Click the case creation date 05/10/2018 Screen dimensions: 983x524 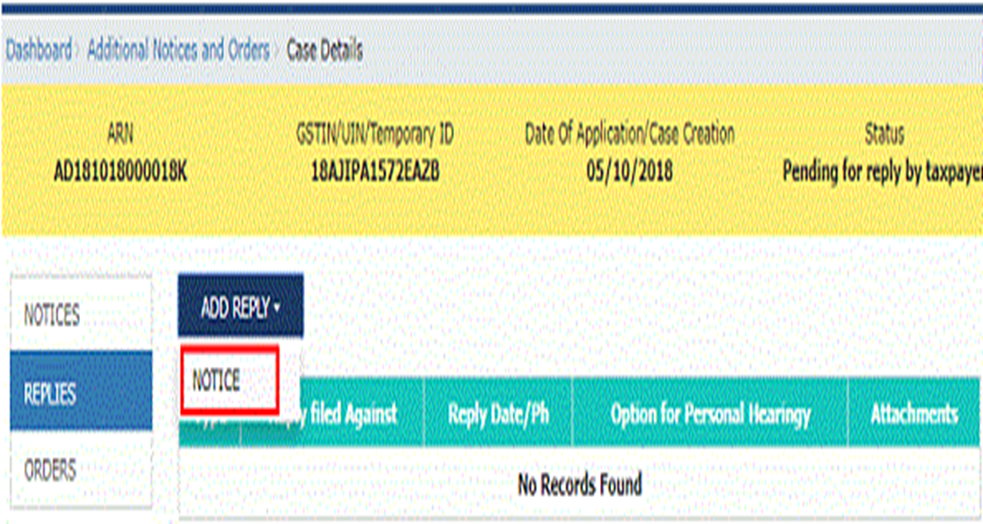click(629, 171)
